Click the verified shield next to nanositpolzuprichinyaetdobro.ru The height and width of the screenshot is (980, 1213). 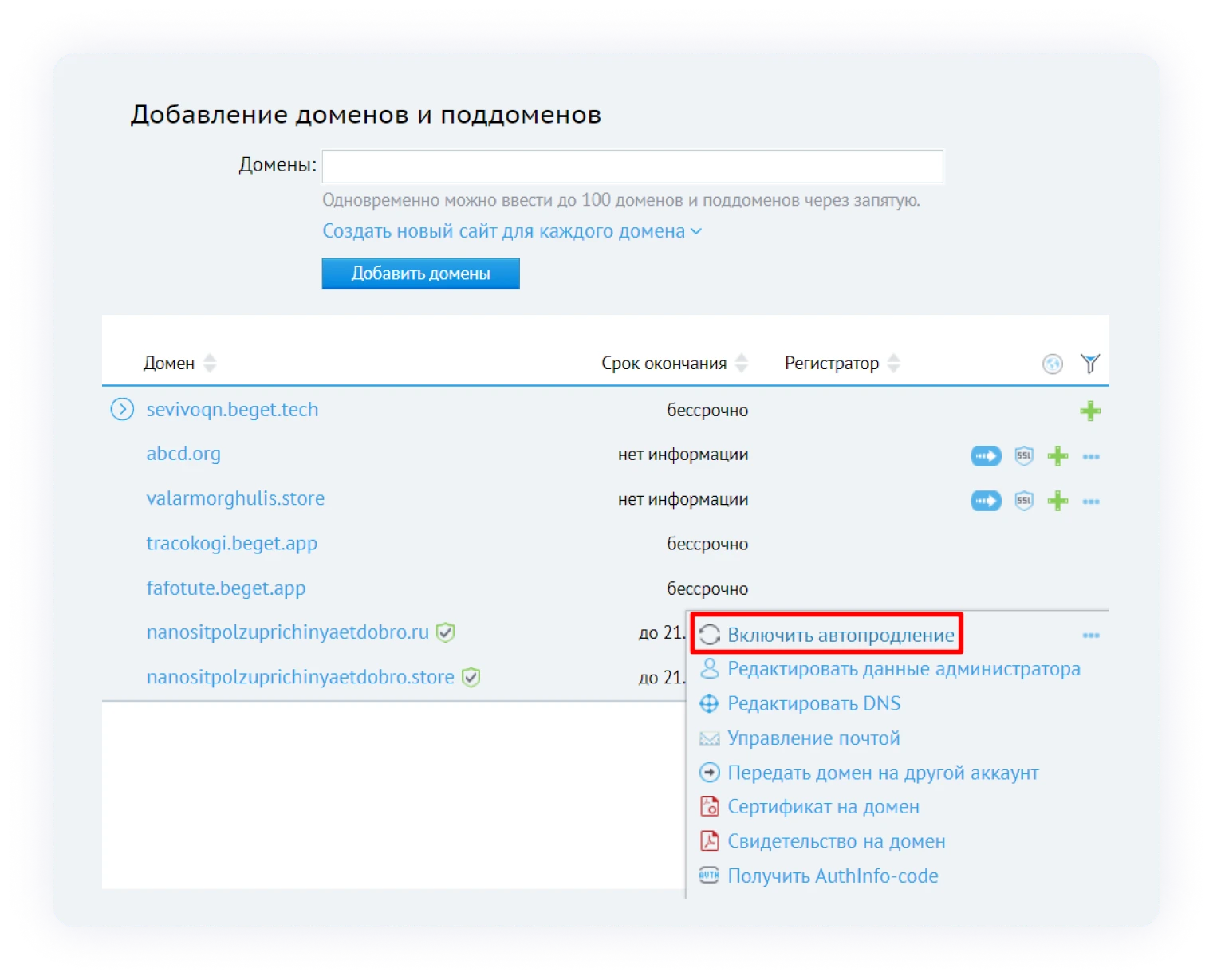pyautogui.click(x=446, y=632)
